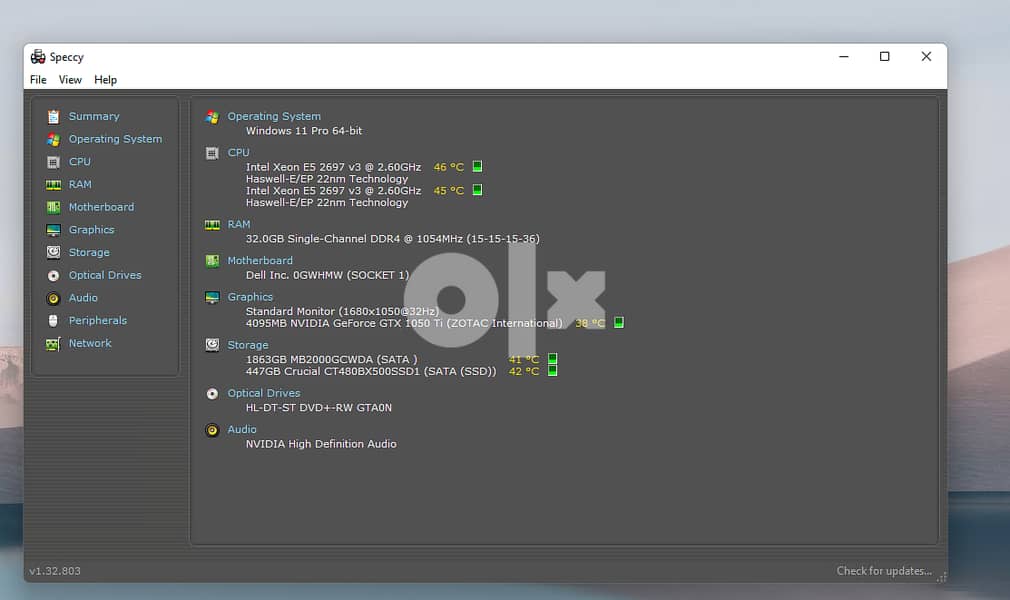Screen dimensions: 1010x600
Task: Open the Operating System heading link
Action: pos(274,117)
